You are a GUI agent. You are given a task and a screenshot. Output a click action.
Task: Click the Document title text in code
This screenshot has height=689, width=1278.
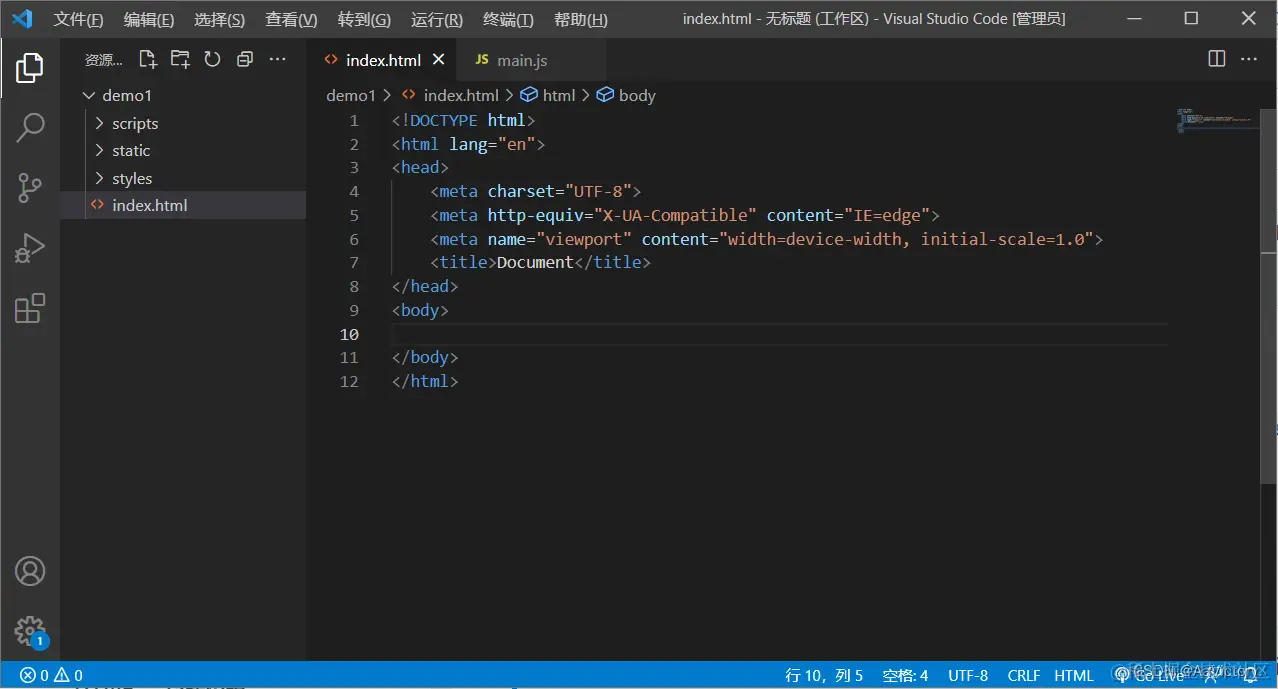(x=535, y=262)
